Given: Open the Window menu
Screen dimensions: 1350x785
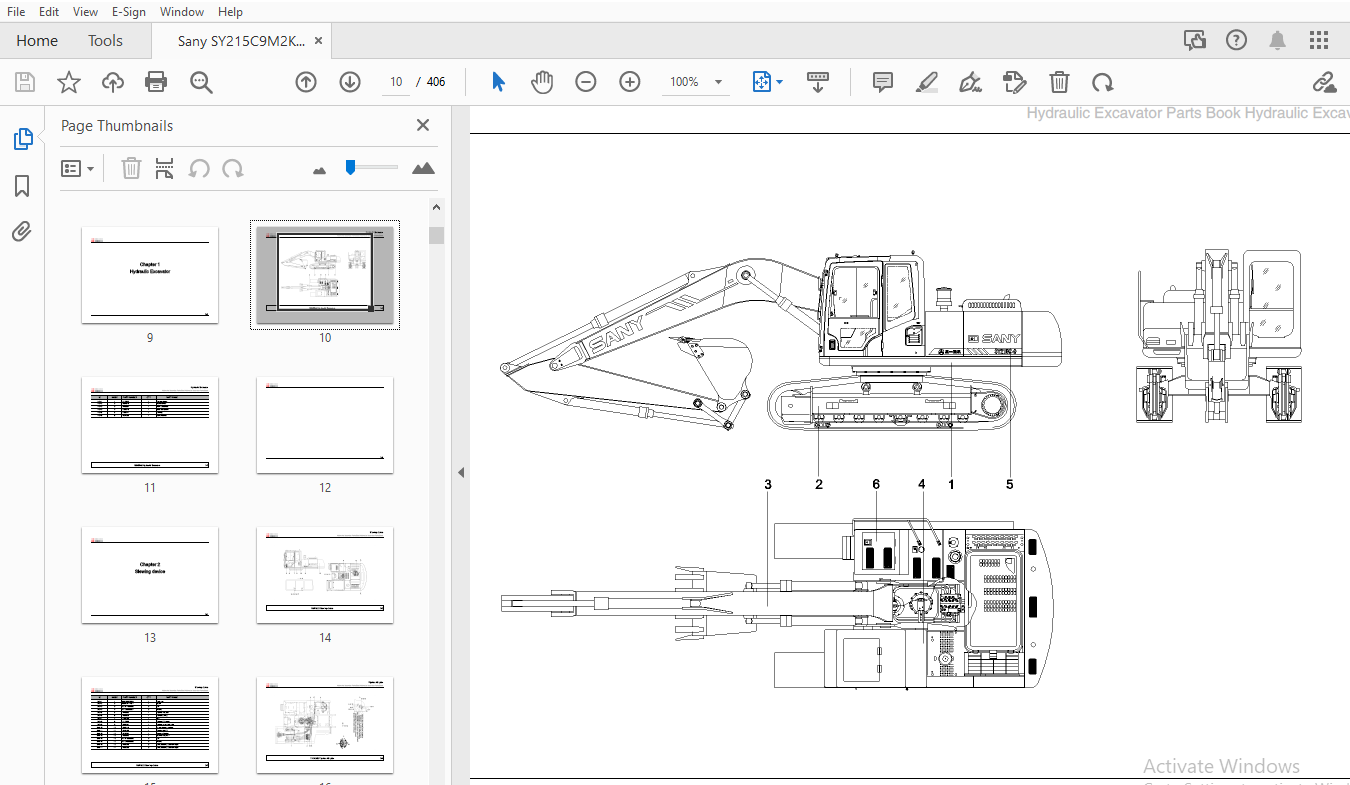Looking at the screenshot, I should pos(182,11).
